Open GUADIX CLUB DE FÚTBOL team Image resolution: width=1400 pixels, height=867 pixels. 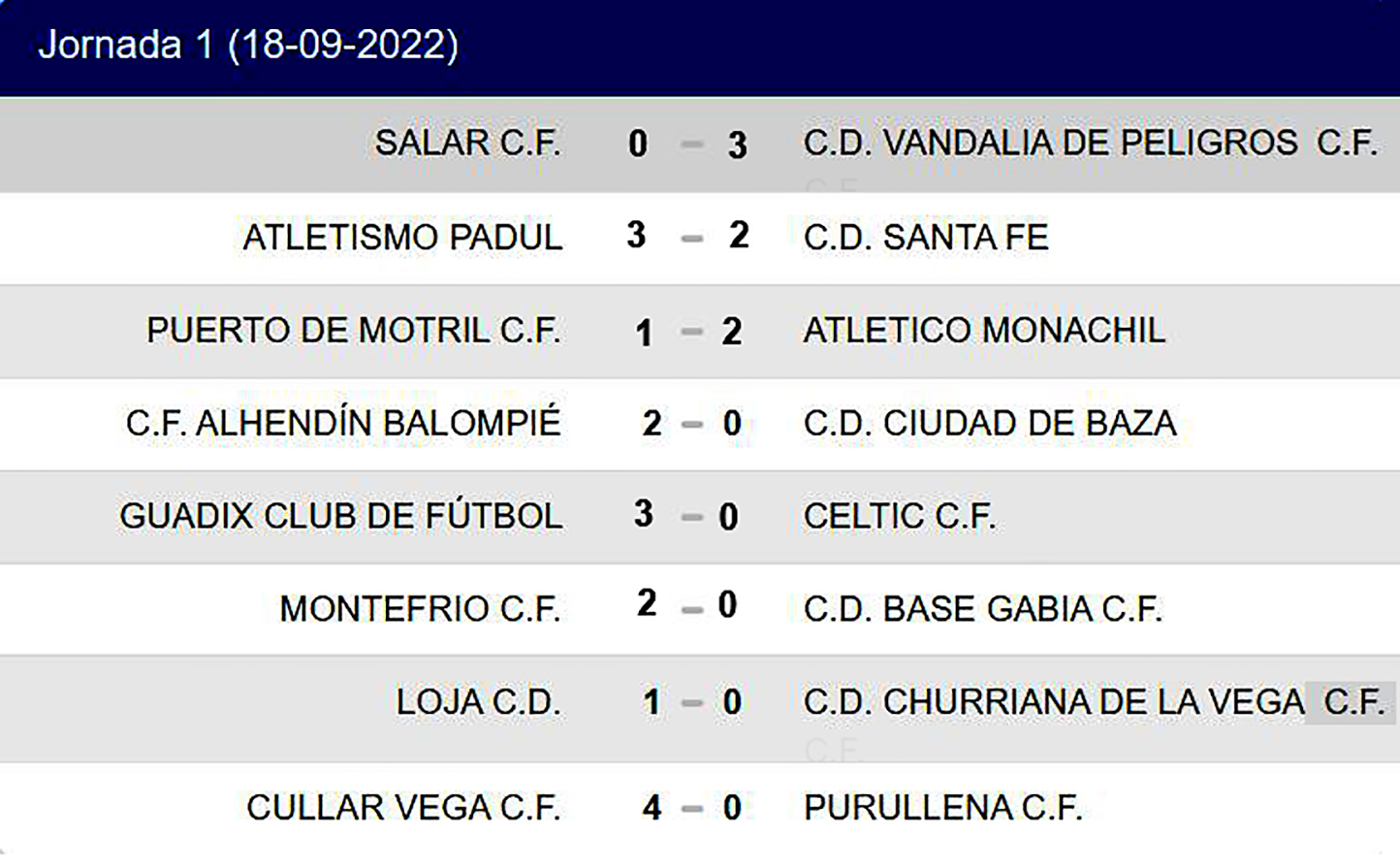click(340, 516)
